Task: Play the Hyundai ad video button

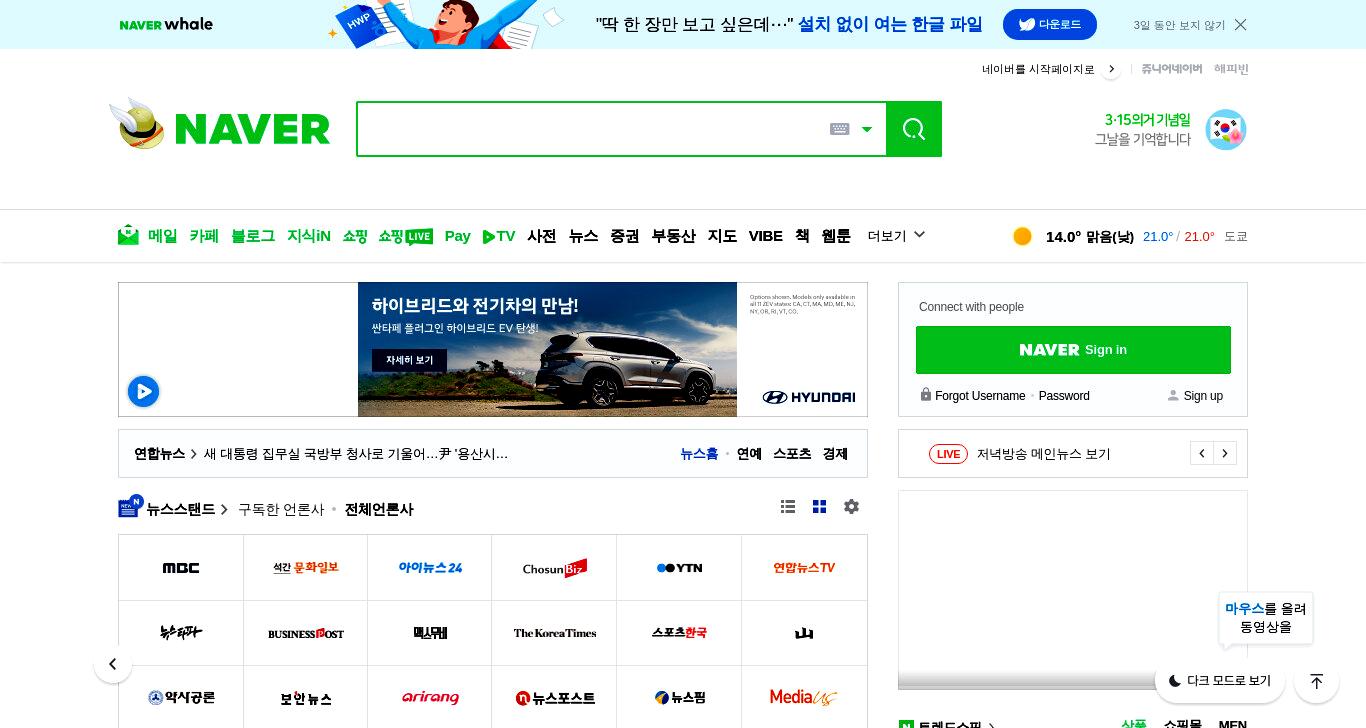Action: click(143, 391)
